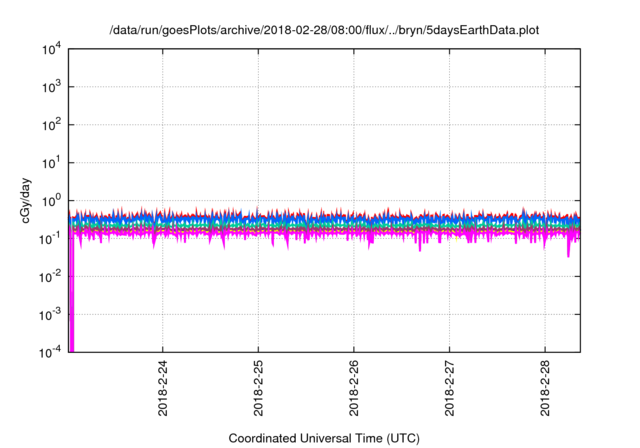
Task: Click the 10^-2 y-axis label
Action: point(50,277)
